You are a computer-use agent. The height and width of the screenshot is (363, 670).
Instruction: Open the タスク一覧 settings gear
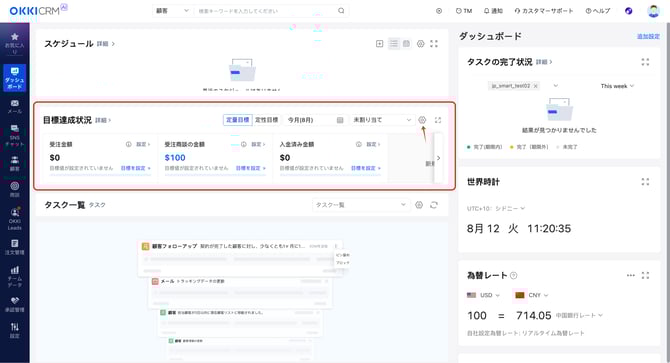click(x=419, y=205)
